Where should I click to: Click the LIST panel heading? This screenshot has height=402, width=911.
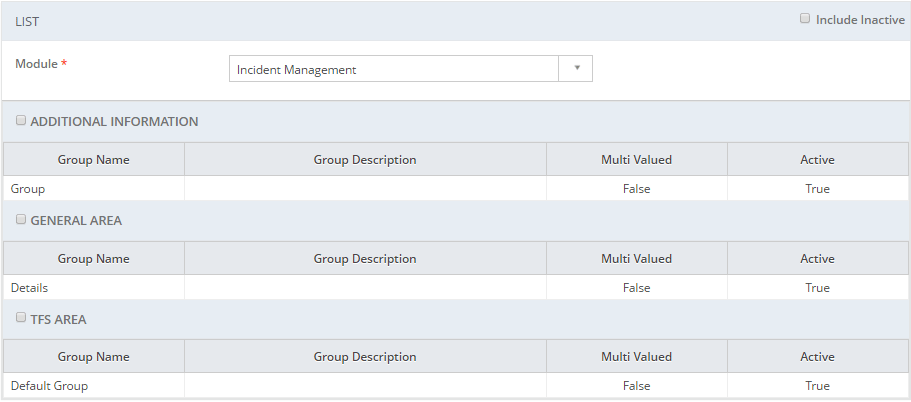(x=27, y=22)
